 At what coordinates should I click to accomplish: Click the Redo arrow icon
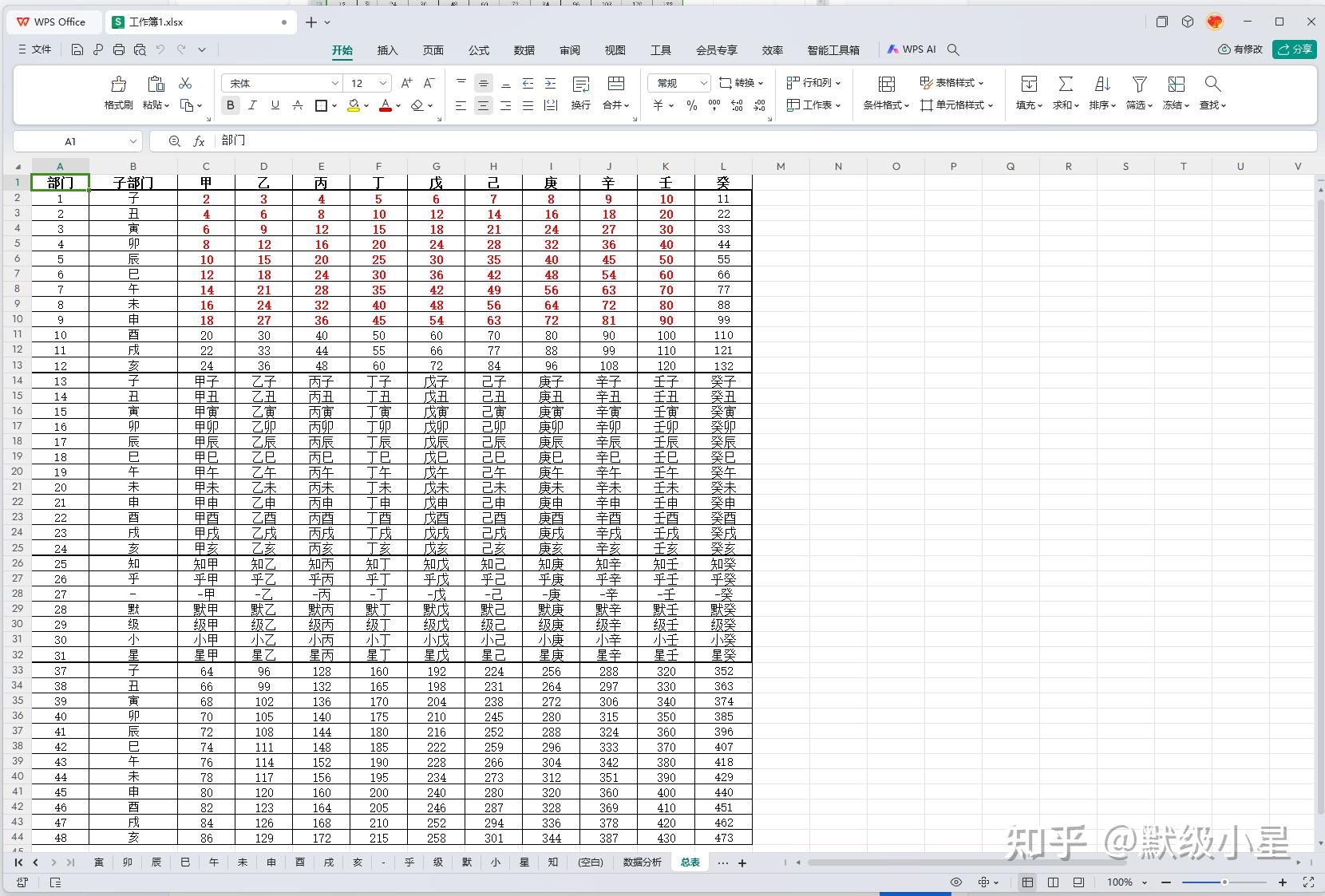point(181,49)
